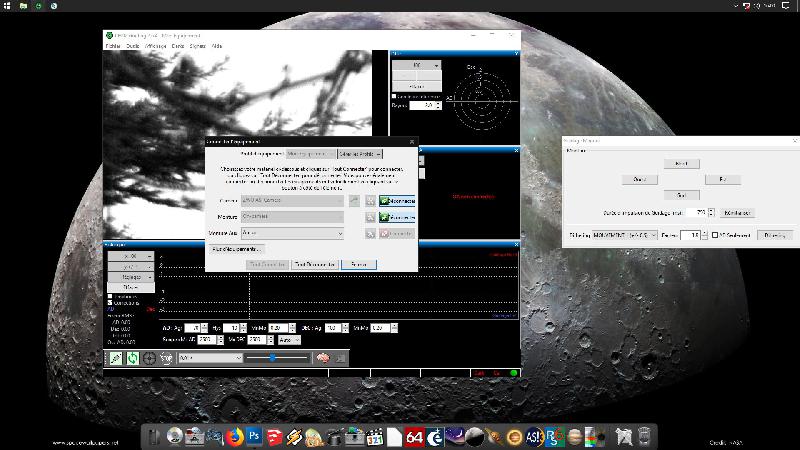Click the start icon in the top-left corner

[7, 6]
